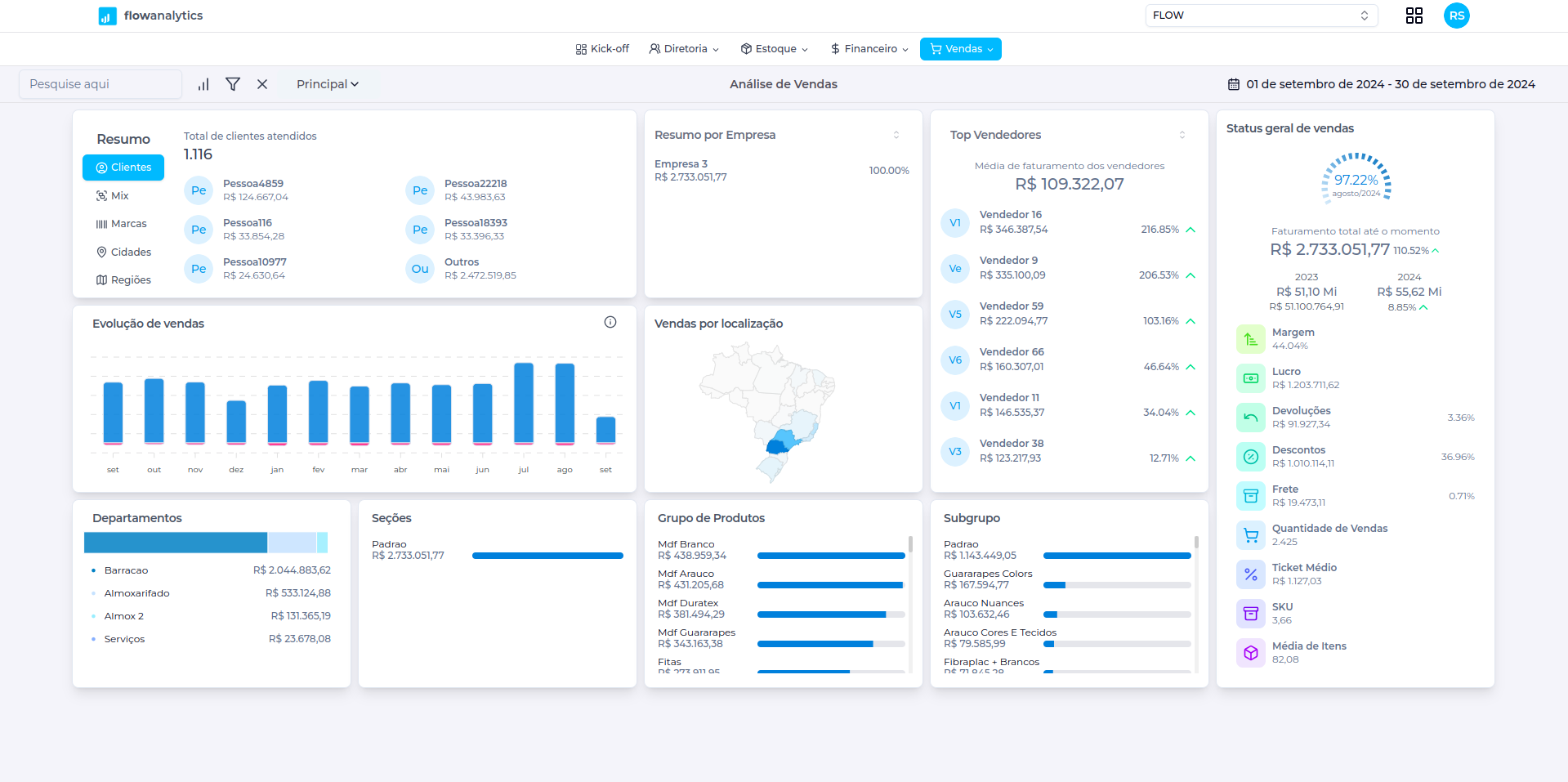Click the Descontos percent badge icon
Image resolution: width=1568 pixels, height=782 pixels.
[1251, 457]
